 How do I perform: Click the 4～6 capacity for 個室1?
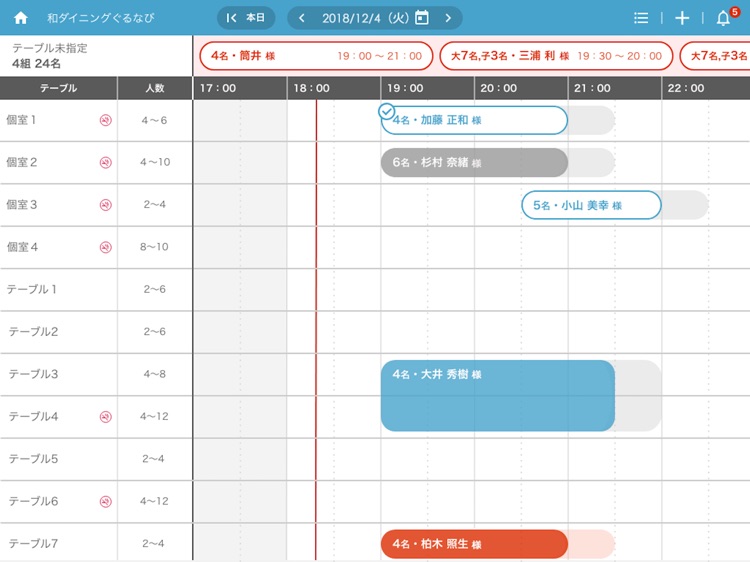(x=154, y=121)
